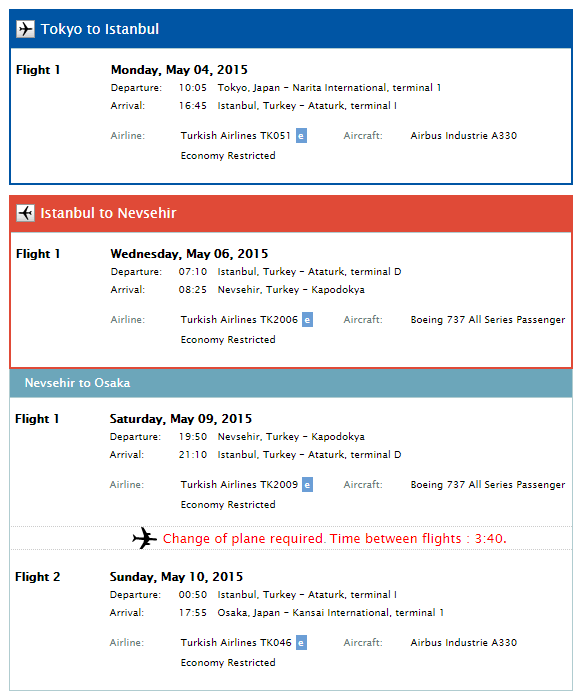Select the Istanbul to Nevsehir header
Image resolution: width=580 pixels, height=696 pixels.
pos(291,213)
